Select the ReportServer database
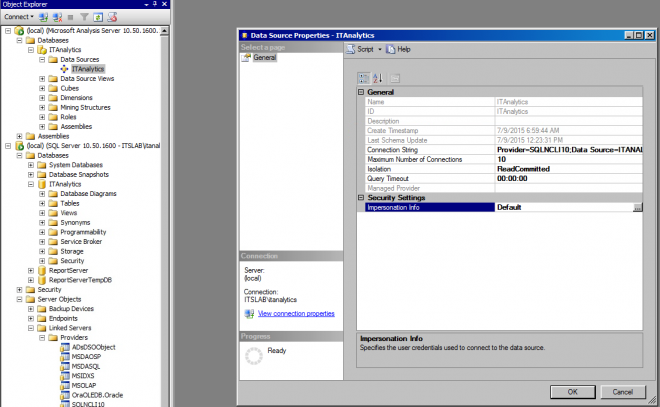The height and width of the screenshot is (407, 660). click(68, 271)
